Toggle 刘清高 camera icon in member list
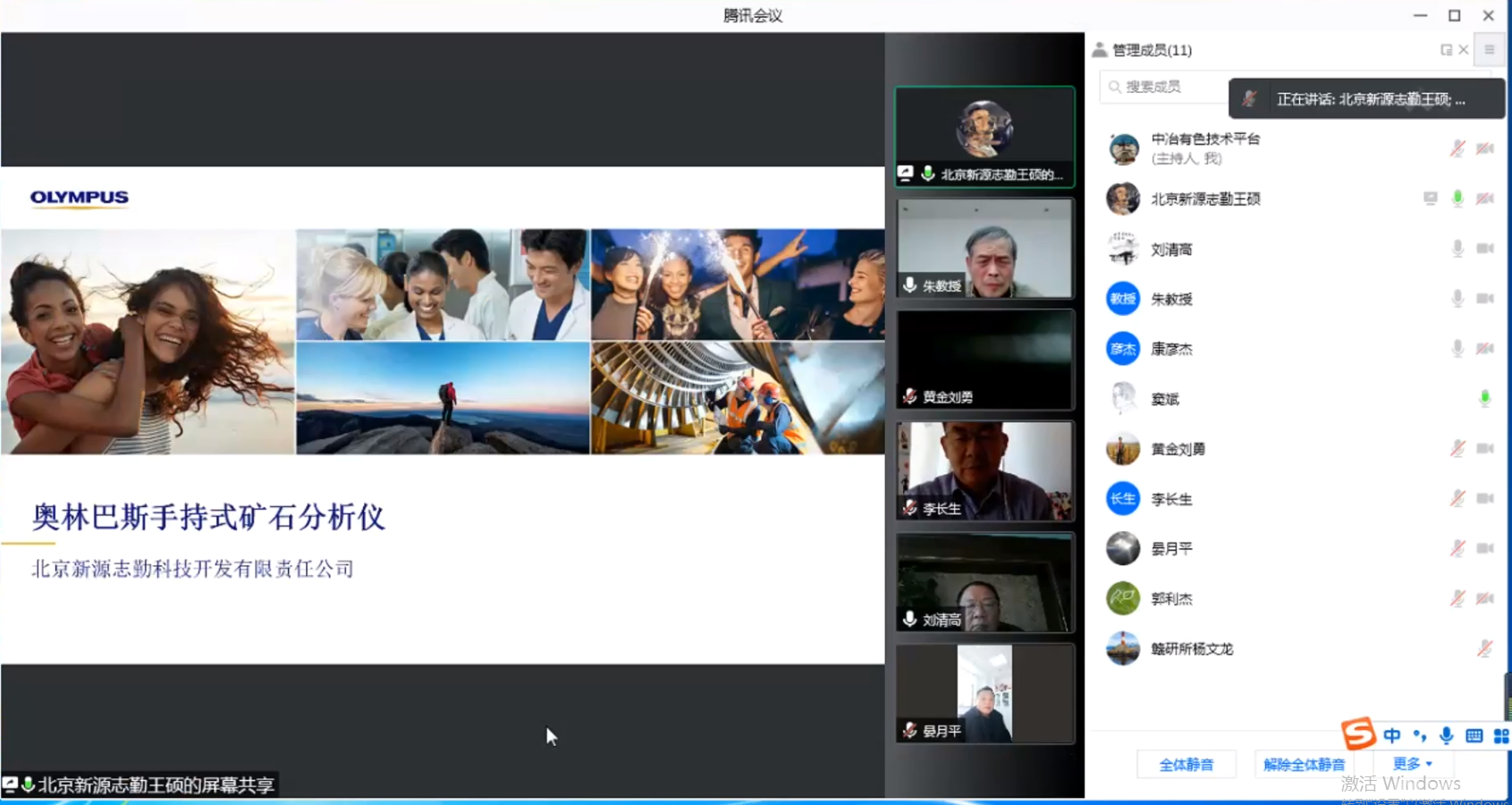This screenshot has height=805, width=1512. (x=1485, y=249)
